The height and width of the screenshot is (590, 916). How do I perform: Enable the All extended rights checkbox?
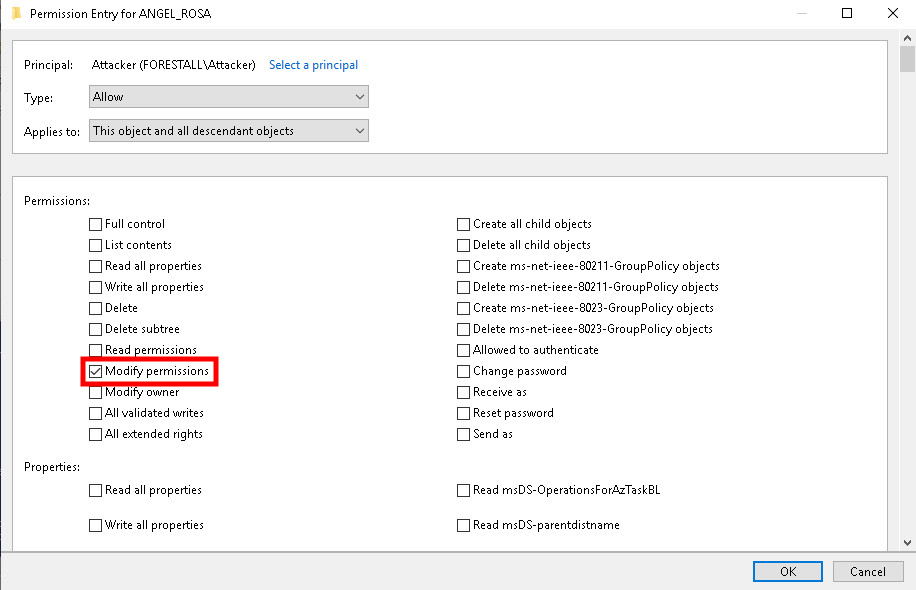click(96, 434)
